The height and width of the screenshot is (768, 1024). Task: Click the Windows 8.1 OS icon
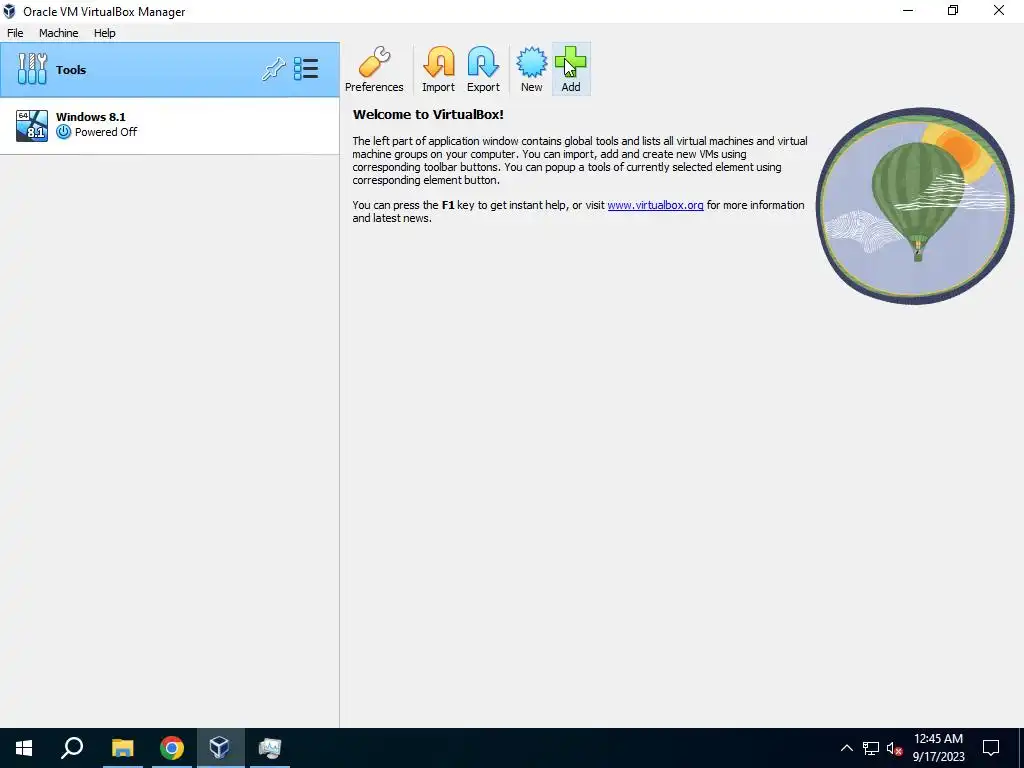pyautogui.click(x=32, y=125)
